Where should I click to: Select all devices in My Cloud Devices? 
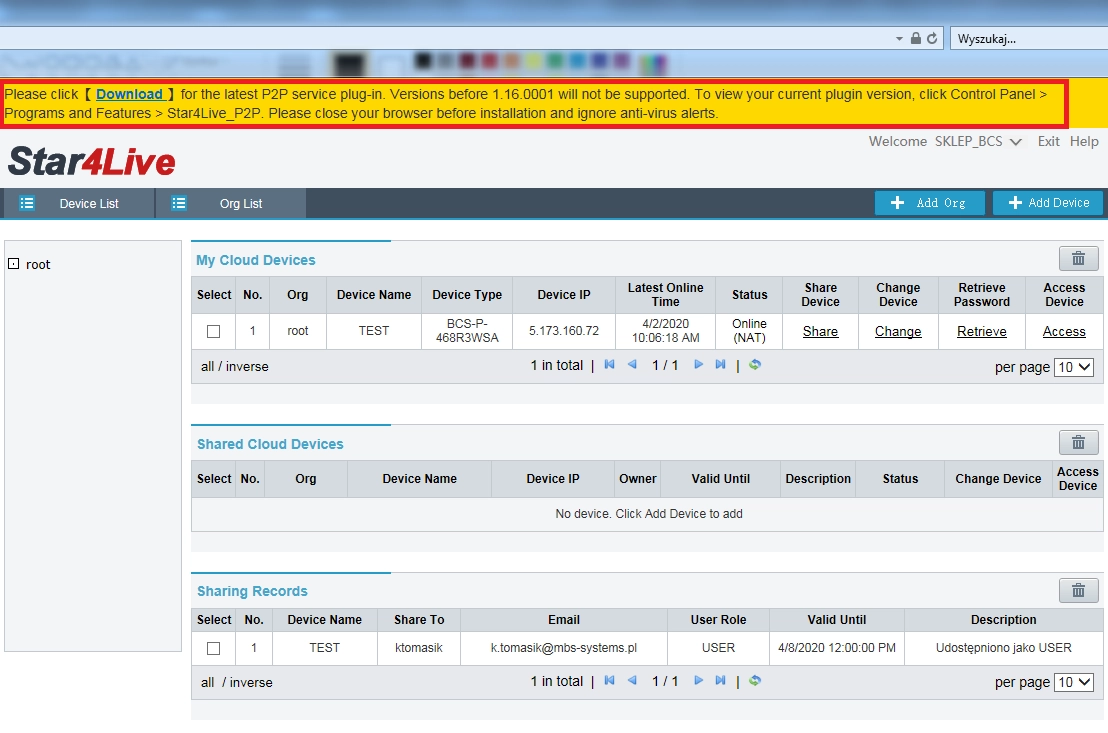[x=207, y=367]
